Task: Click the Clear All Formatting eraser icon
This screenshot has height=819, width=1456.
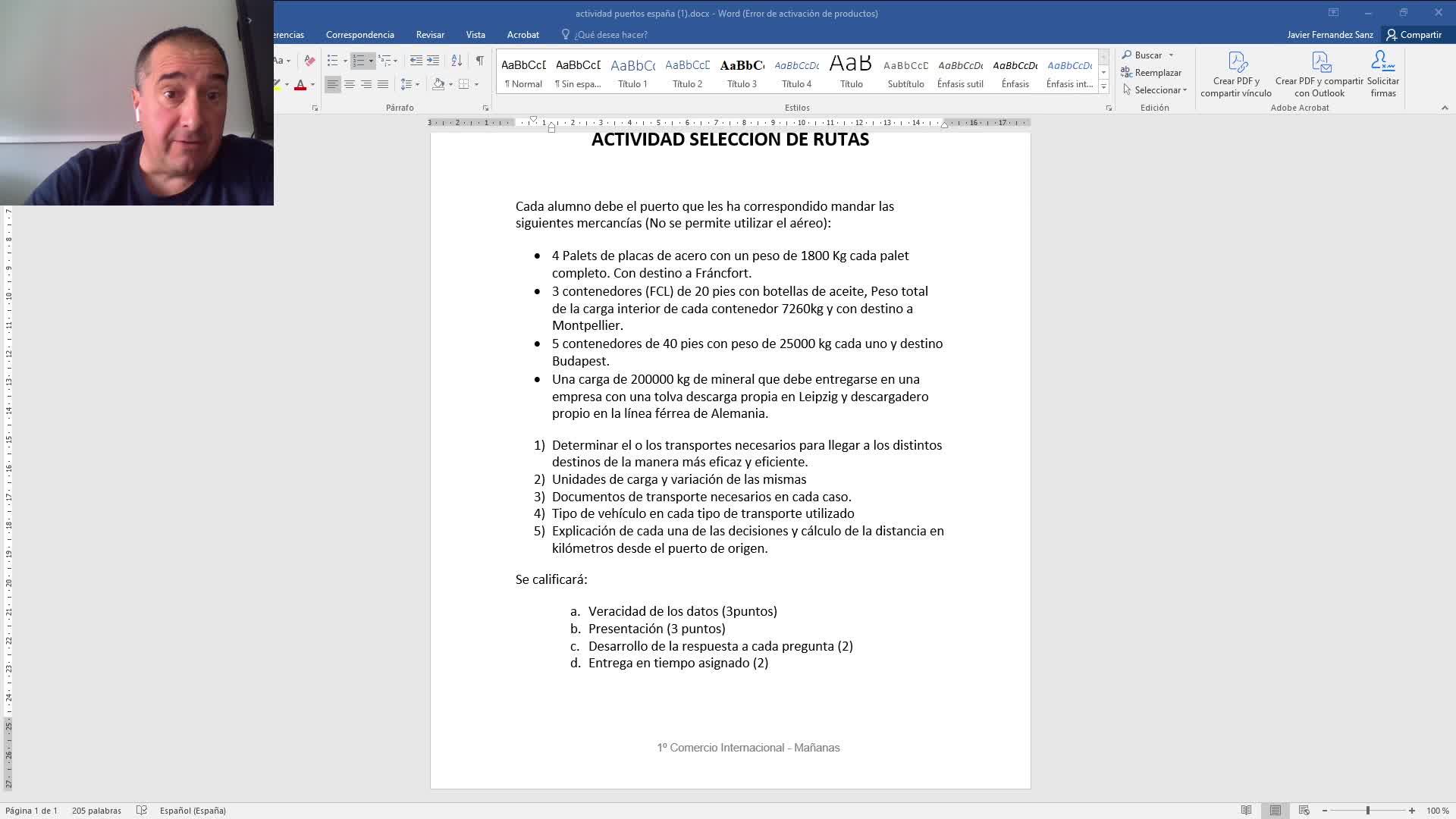Action: [309, 60]
